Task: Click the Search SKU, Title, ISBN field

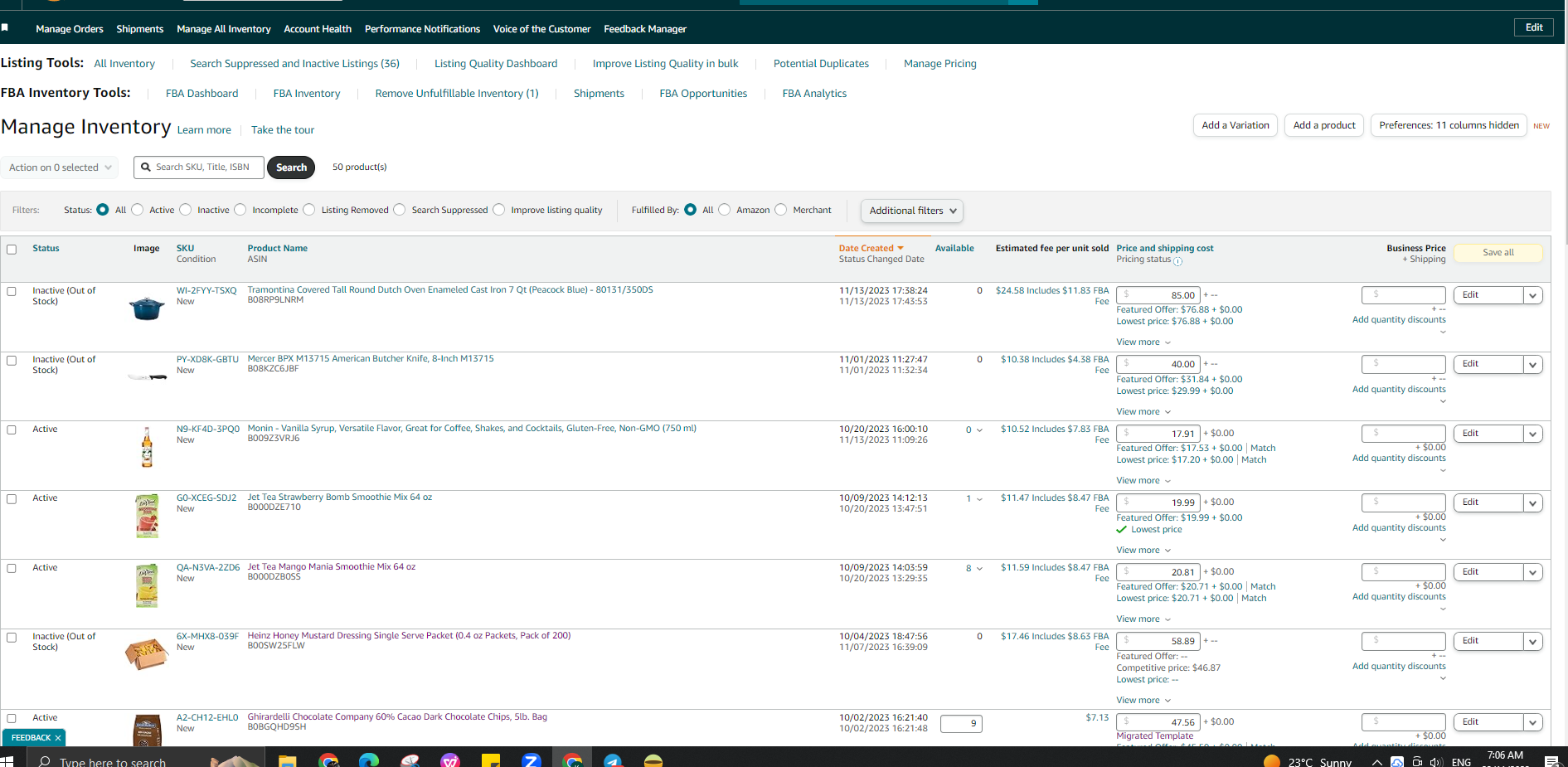Action: (x=199, y=167)
